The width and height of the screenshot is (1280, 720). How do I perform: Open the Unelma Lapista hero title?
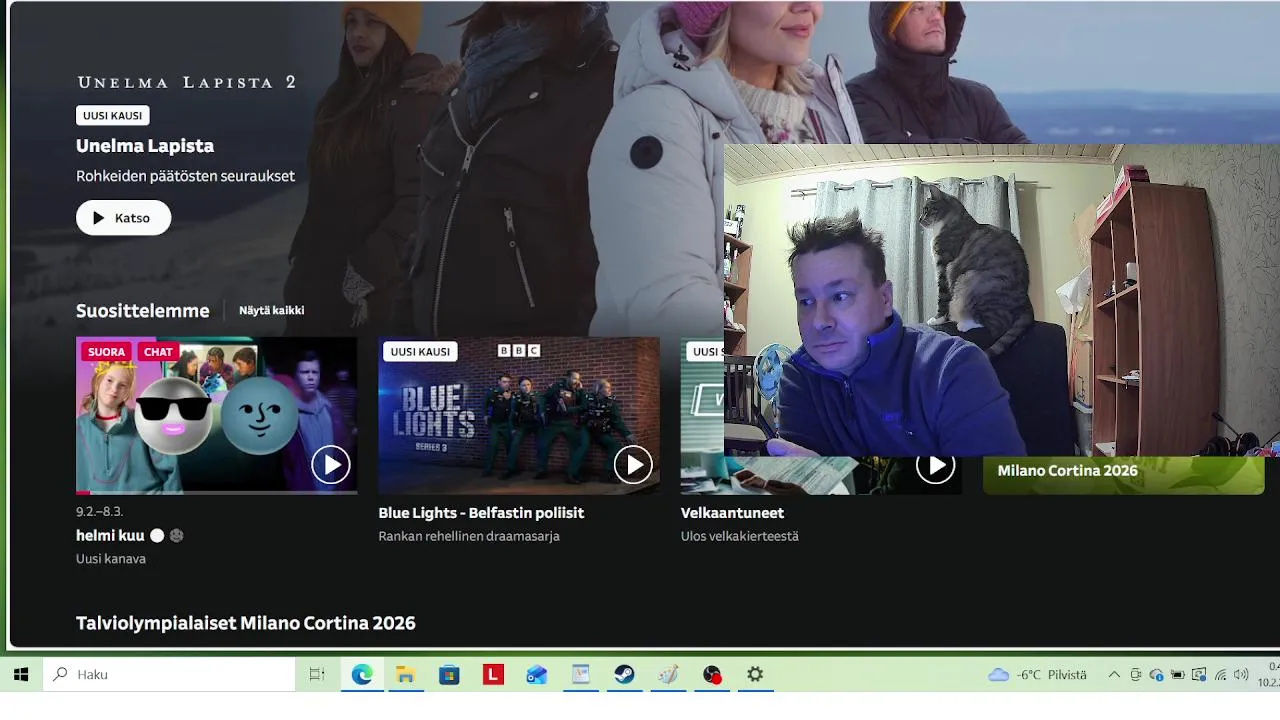point(145,146)
